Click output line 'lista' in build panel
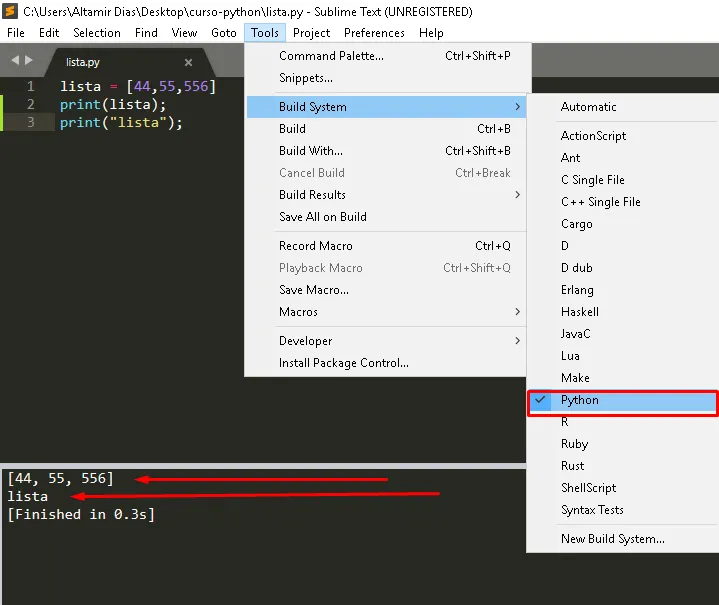This screenshot has width=719, height=605. click(x=28, y=496)
